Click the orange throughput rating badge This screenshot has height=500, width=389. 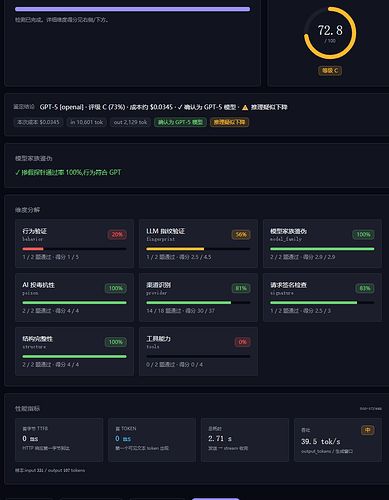click(368, 430)
